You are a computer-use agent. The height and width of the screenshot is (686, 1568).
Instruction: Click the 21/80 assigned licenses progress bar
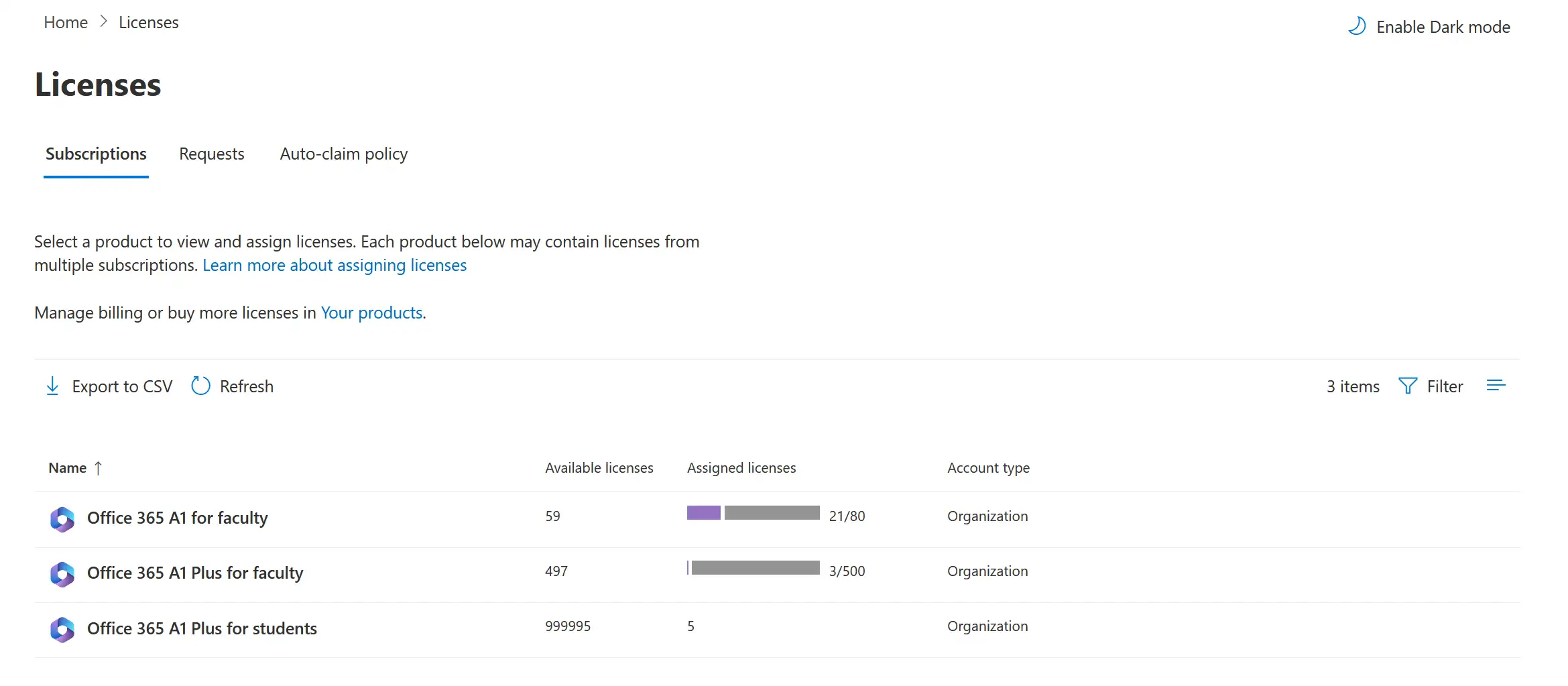tap(753, 513)
